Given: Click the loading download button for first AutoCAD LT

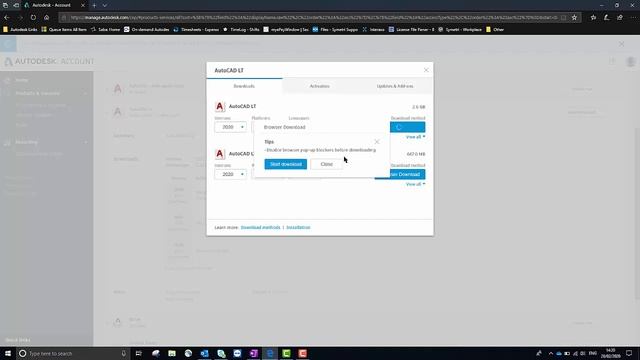Looking at the screenshot, I should pyautogui.click(x=407, y=127).
